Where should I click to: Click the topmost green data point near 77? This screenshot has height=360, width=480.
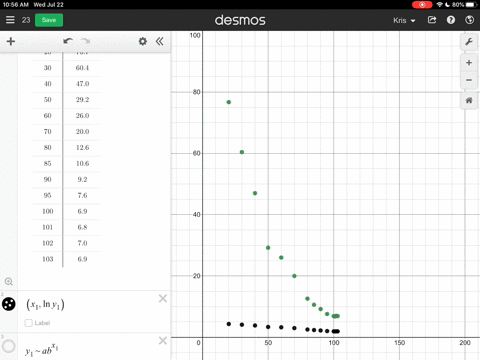coord(229,102)
